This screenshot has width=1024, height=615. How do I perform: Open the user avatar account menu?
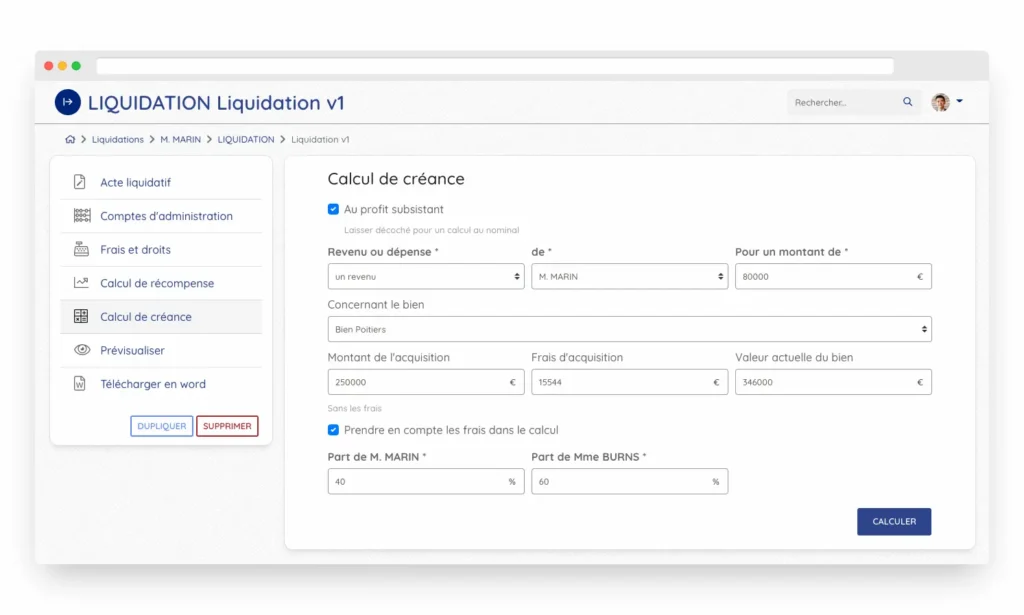[x=946, y=102]
